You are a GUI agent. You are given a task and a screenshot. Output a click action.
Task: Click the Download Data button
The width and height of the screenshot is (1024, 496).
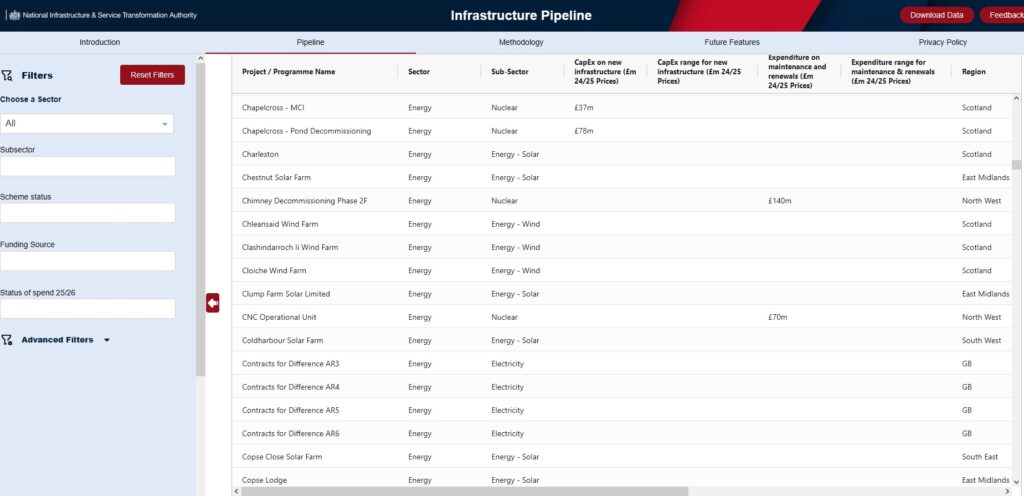coord(936,15)
